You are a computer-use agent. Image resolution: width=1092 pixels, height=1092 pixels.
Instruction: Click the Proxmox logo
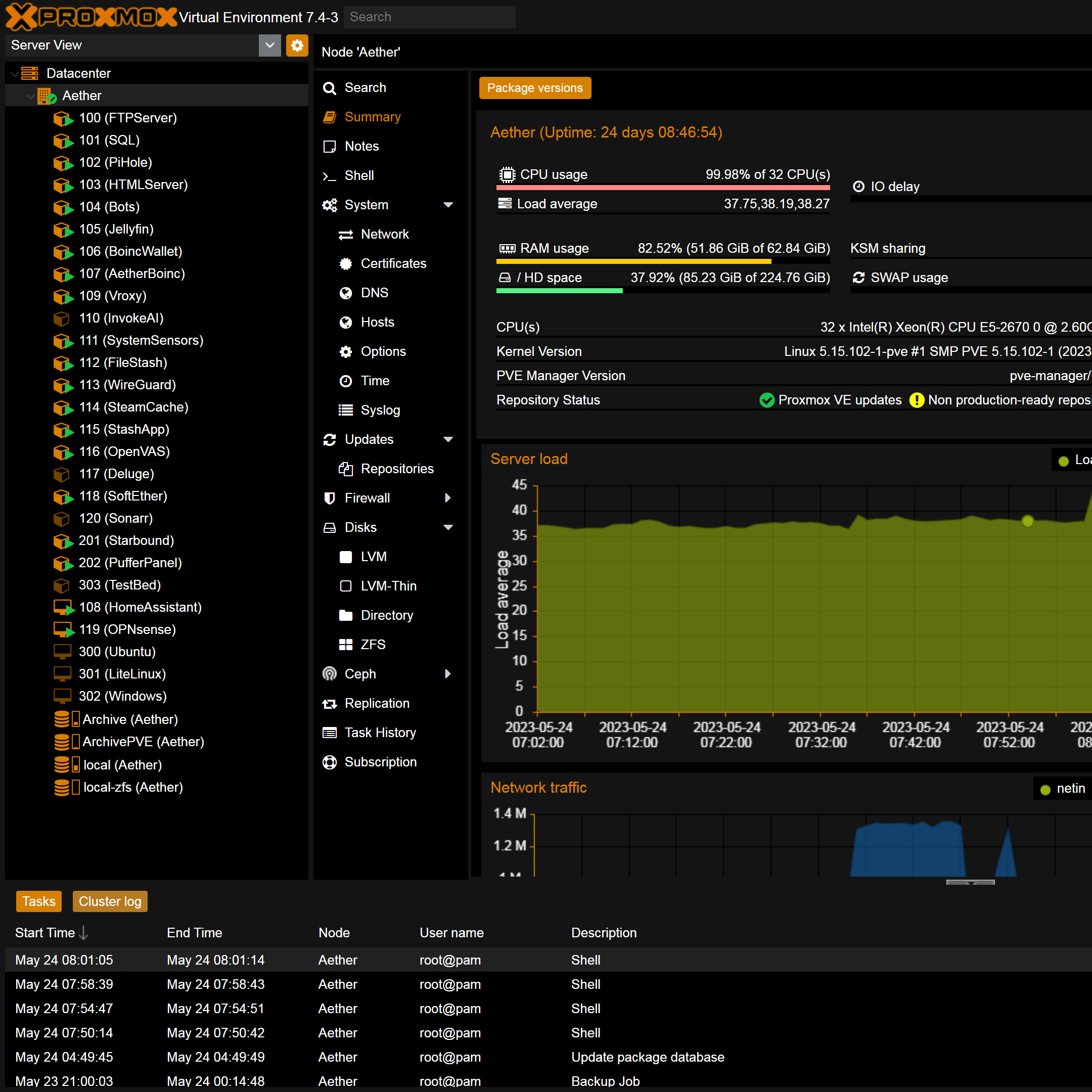[x=90, y=17]
